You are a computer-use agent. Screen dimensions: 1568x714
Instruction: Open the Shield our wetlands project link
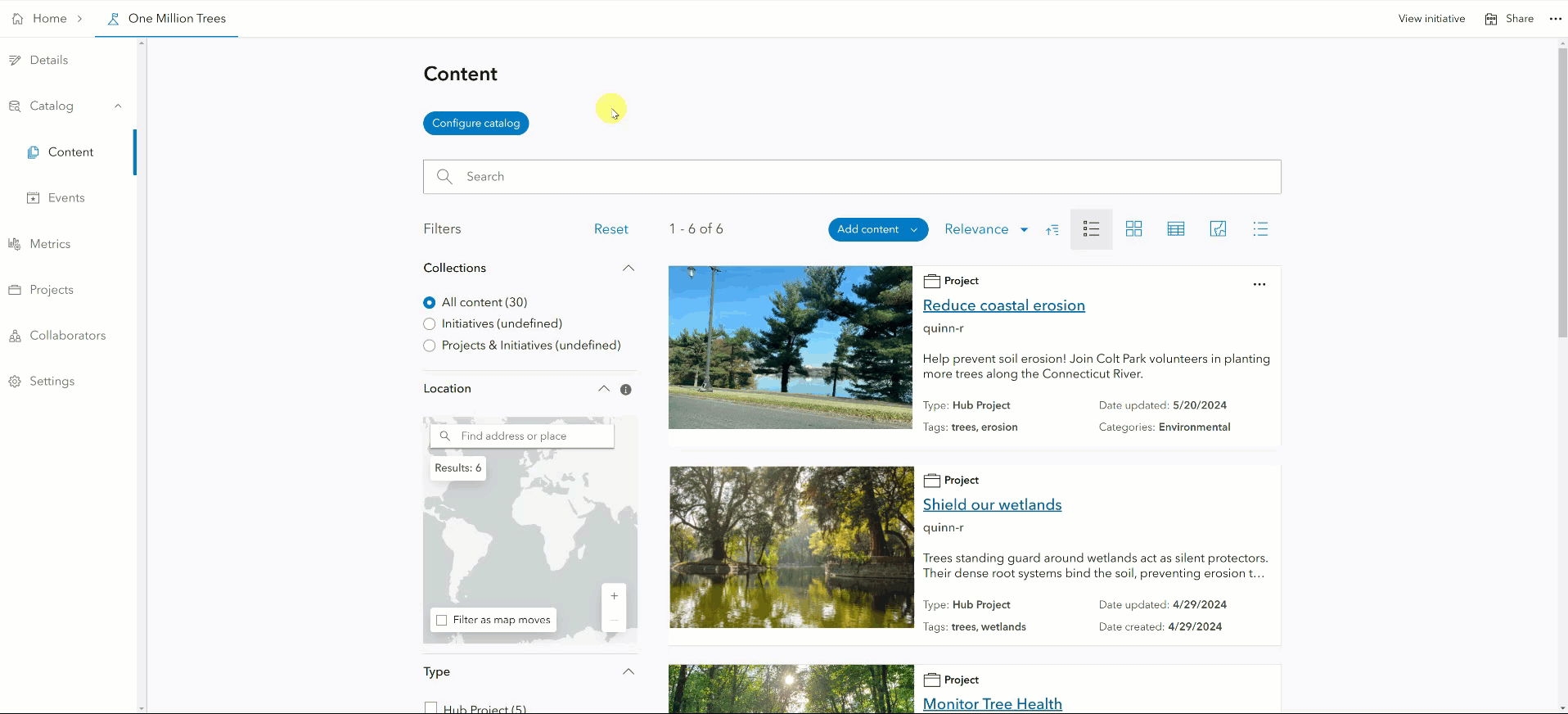click(992, 505)
